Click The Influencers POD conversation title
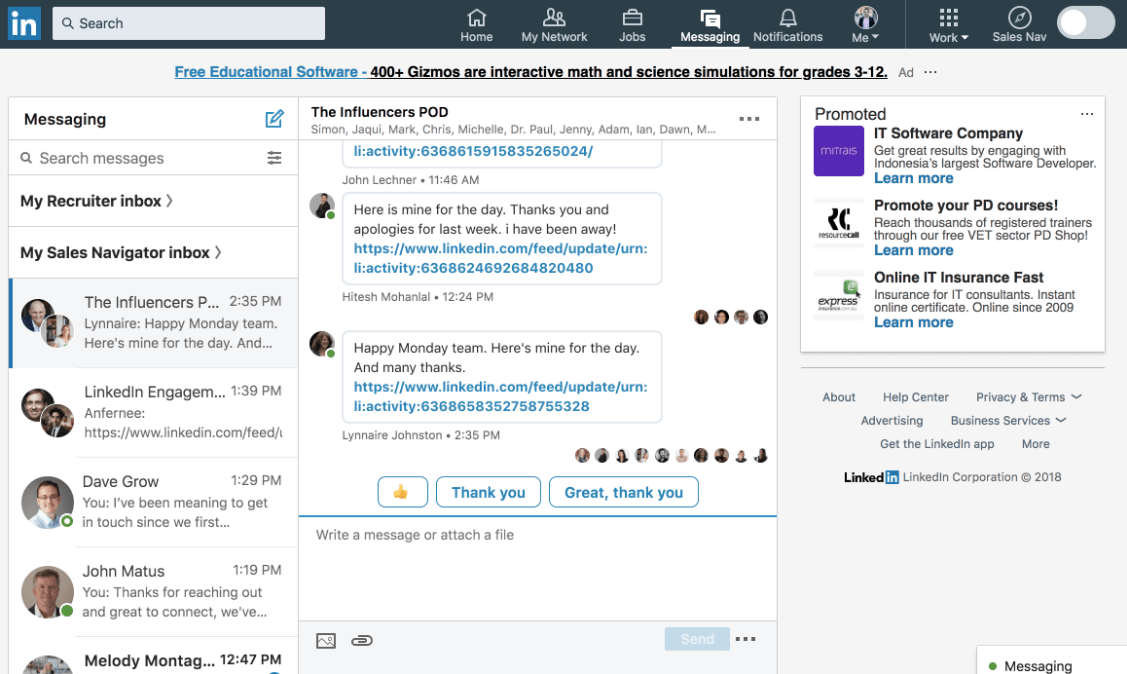 click(380, 112)
